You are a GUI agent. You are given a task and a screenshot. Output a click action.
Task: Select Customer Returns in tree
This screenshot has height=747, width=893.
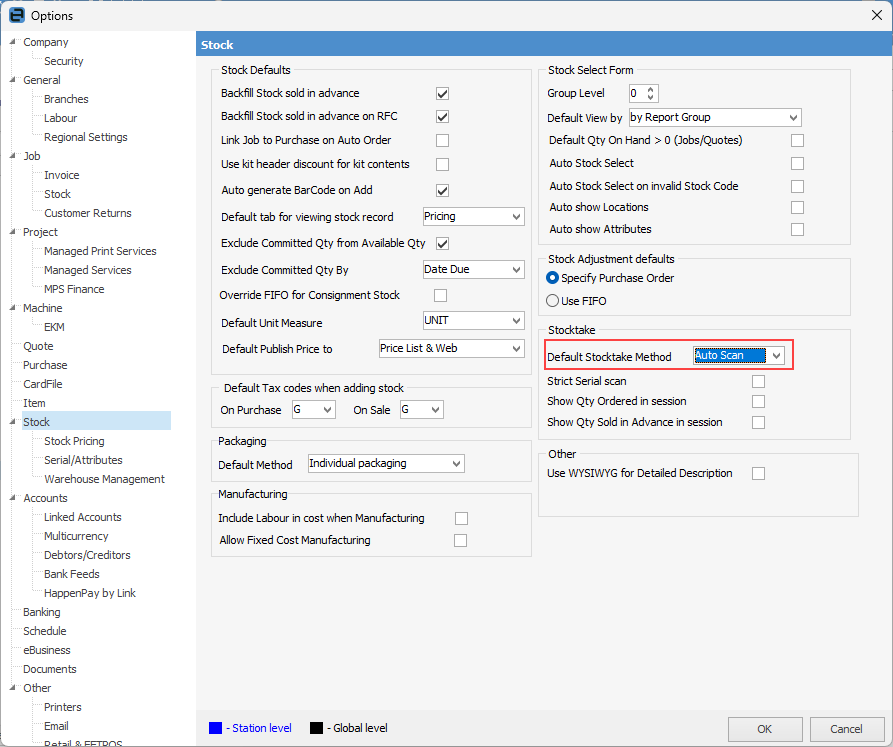88,213
